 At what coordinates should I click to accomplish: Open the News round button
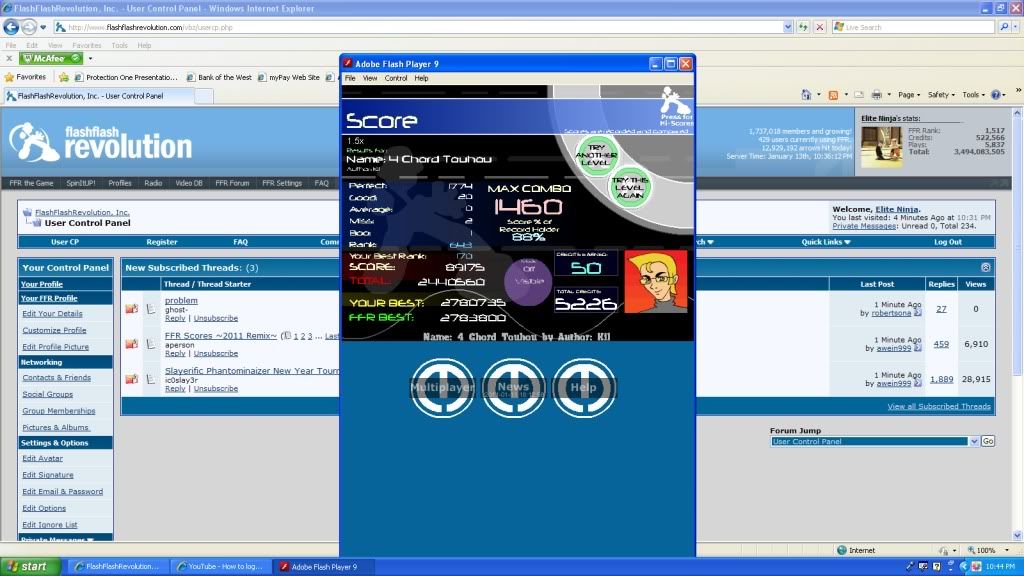513,388
